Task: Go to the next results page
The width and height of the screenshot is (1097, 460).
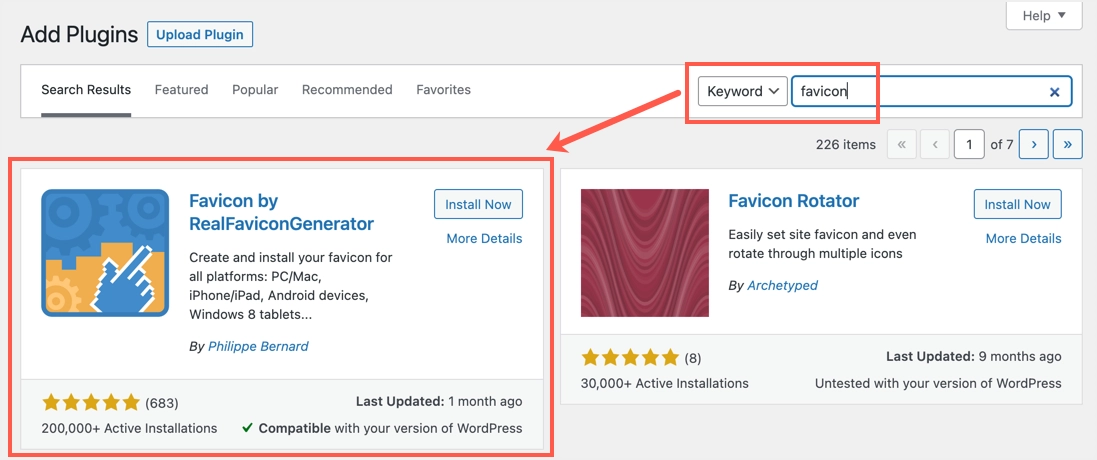Action: [x=1033, y=145]
